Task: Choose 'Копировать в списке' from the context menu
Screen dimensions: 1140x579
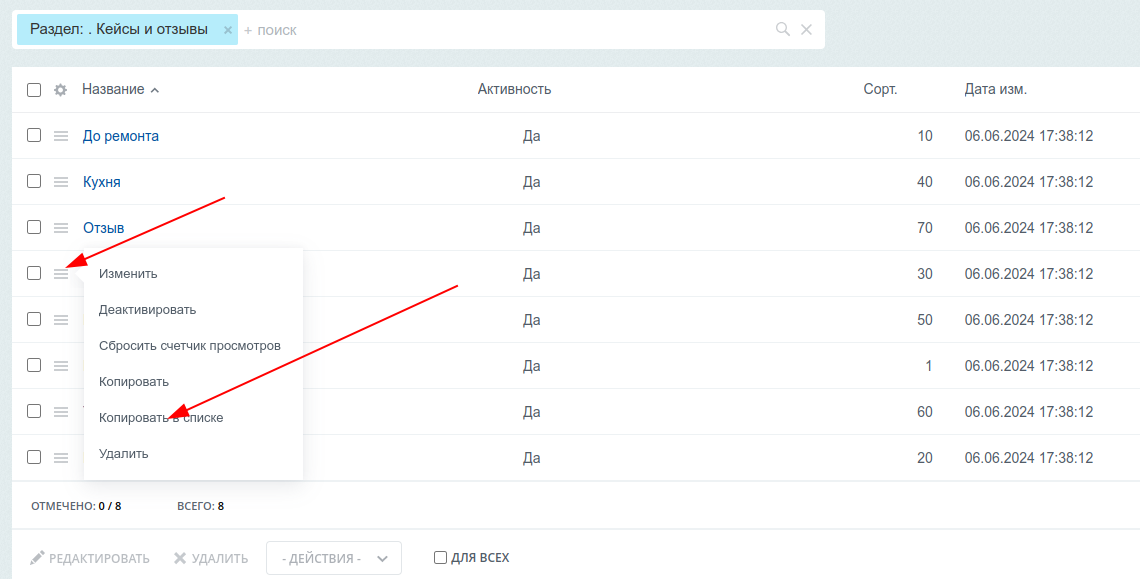Action: click(161, 418)
